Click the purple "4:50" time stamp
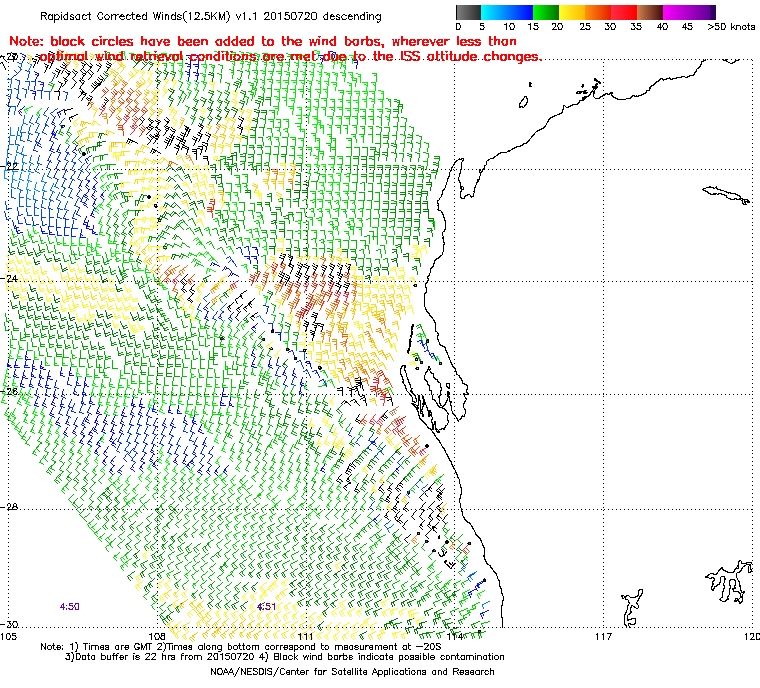The height and width of the screenshot is (688, 760). pyautogui.click(x=70, y=607)
